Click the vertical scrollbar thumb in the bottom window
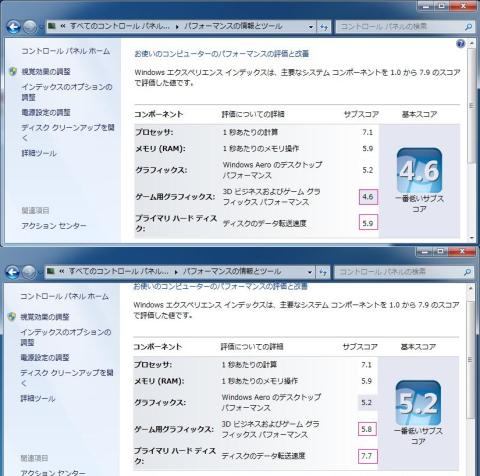480x476 pixels. coord(470,360)
